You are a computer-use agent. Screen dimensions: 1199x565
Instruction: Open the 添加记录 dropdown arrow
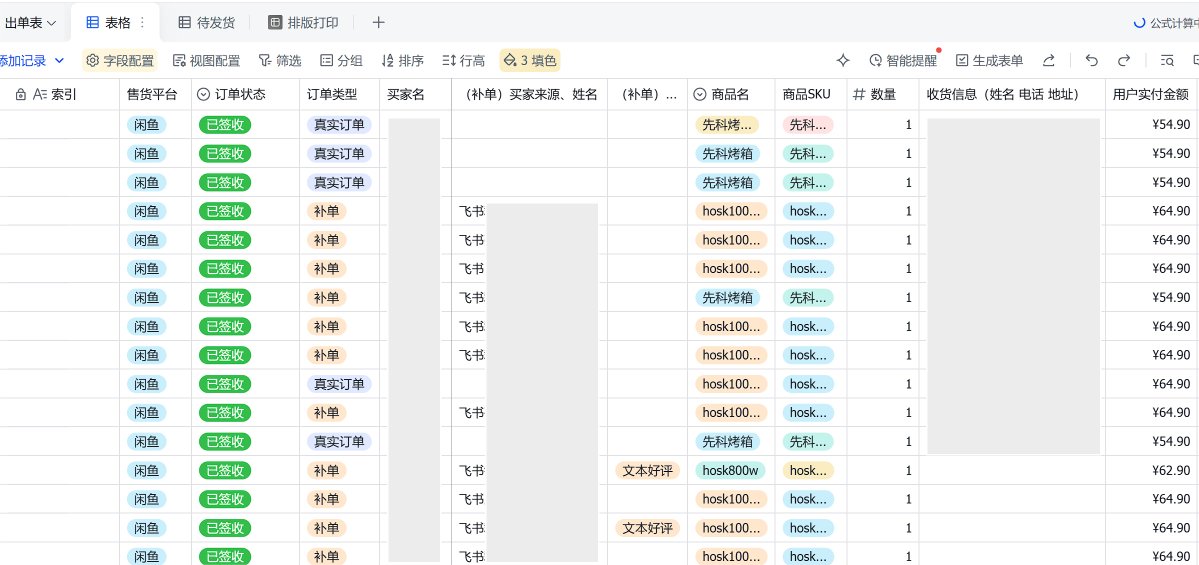tap(60, 60)
